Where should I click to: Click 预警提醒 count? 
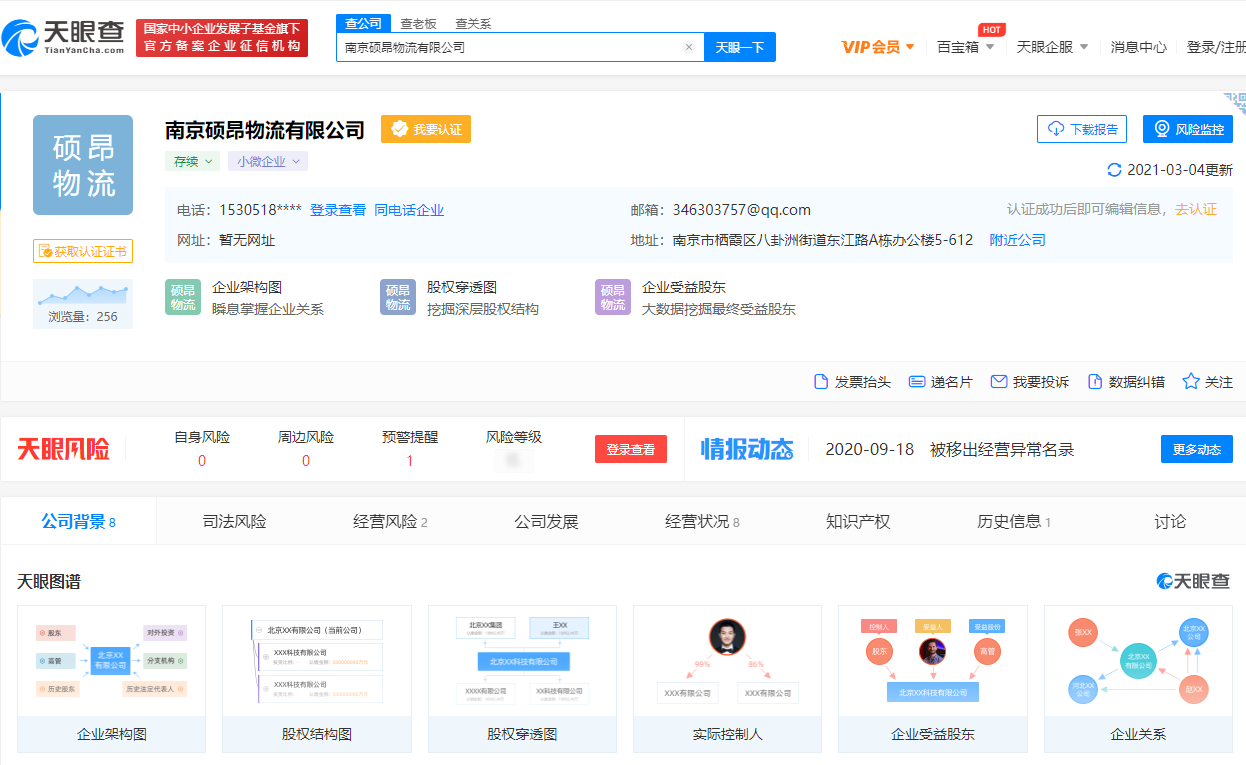coord(410,461)
